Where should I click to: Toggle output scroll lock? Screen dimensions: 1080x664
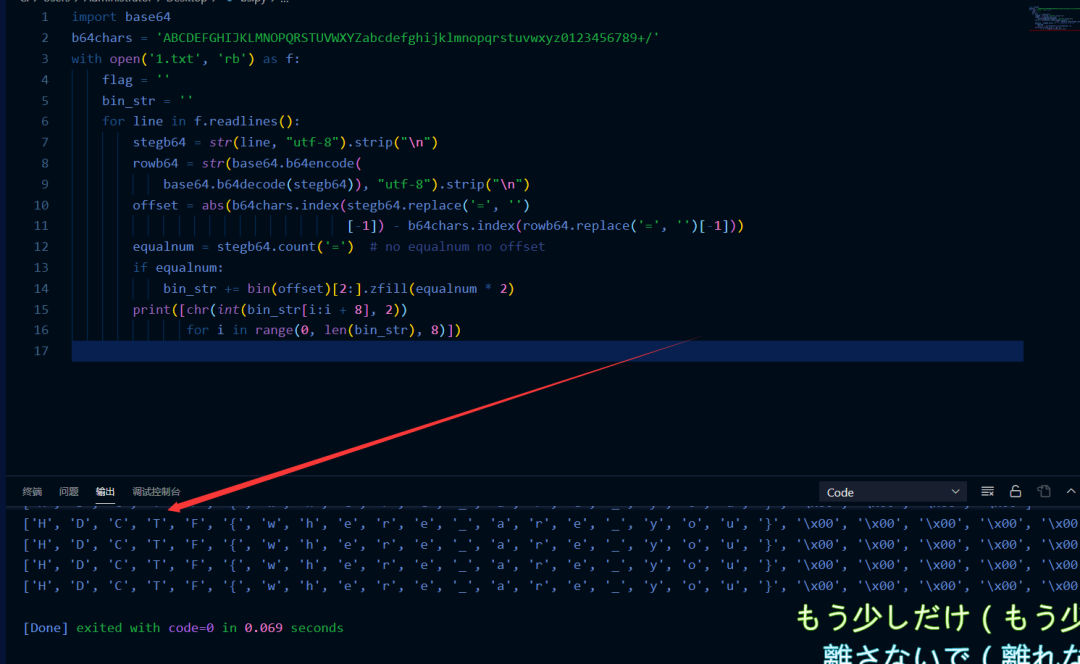coord(1015,491)
